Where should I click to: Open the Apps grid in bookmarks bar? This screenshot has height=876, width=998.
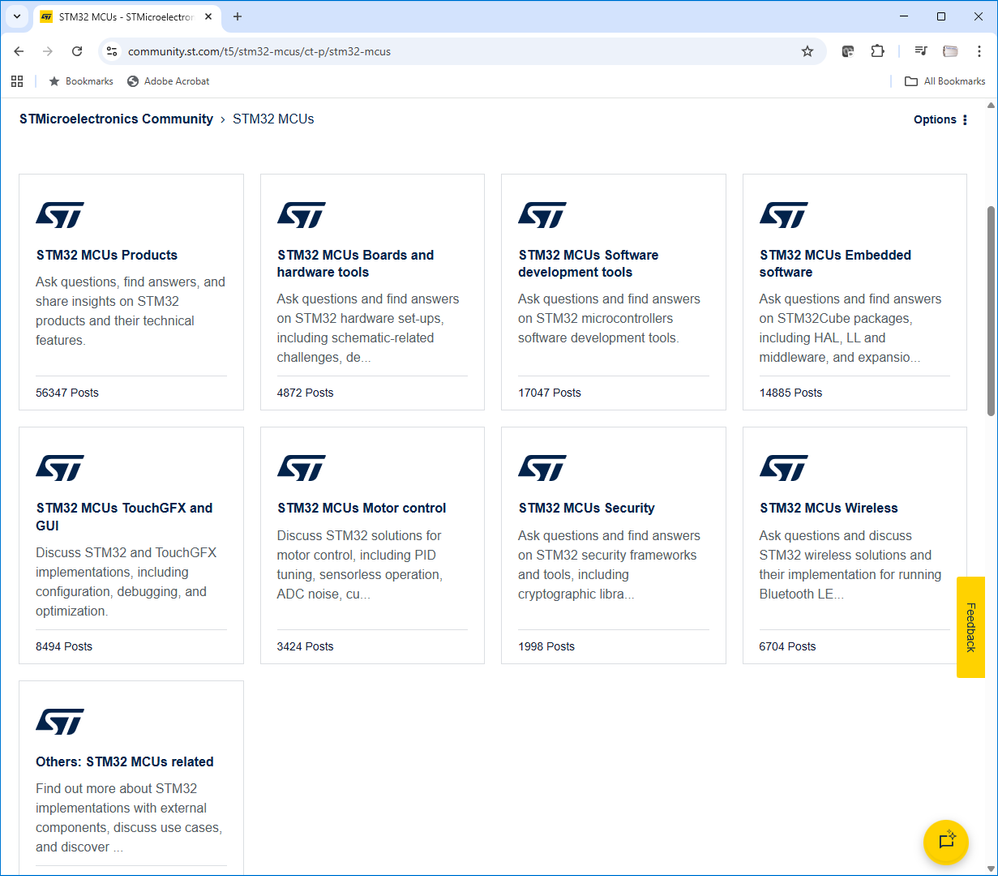coord(17,81)
